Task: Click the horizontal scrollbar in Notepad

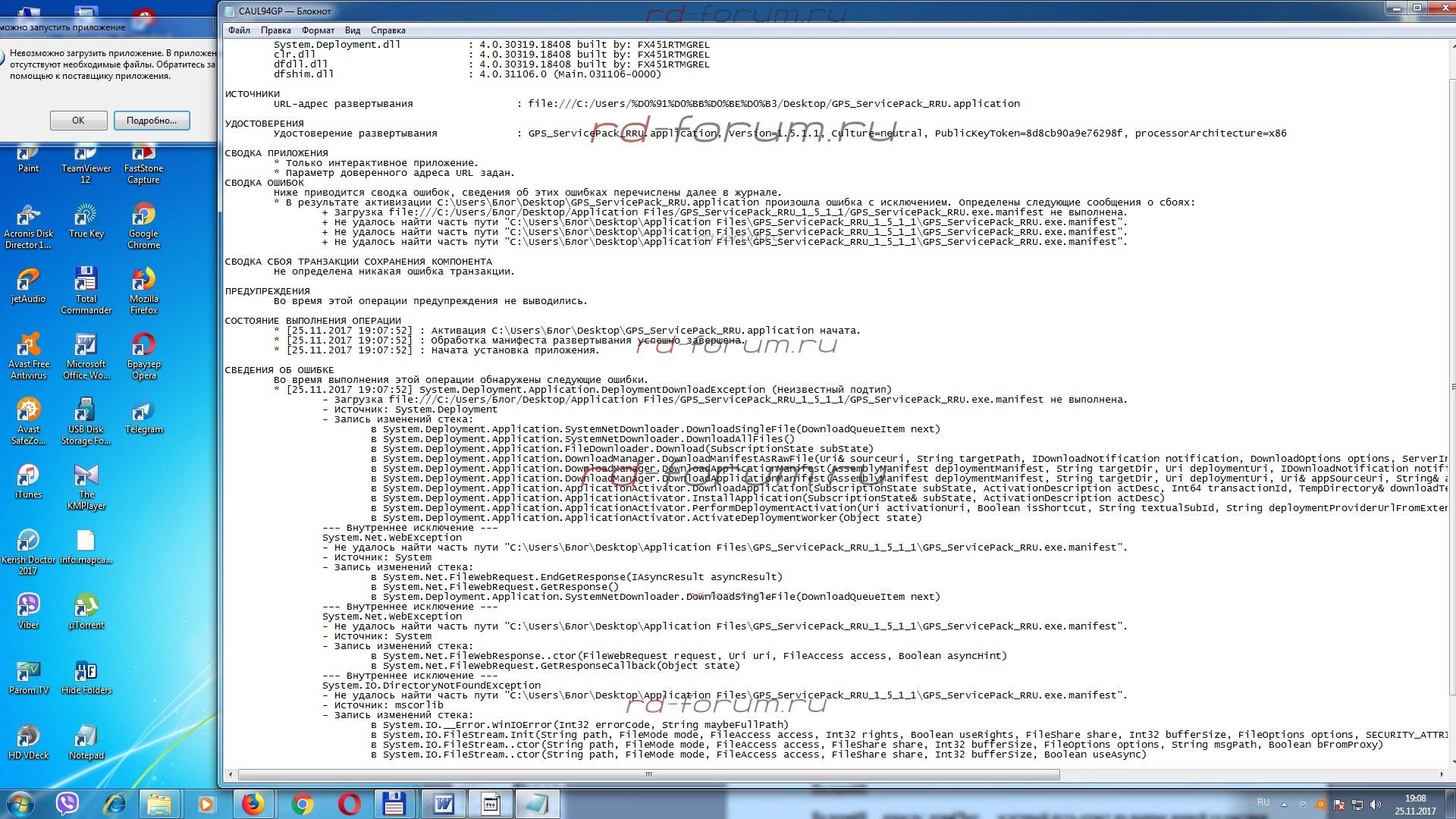Action: click(648, 774)
